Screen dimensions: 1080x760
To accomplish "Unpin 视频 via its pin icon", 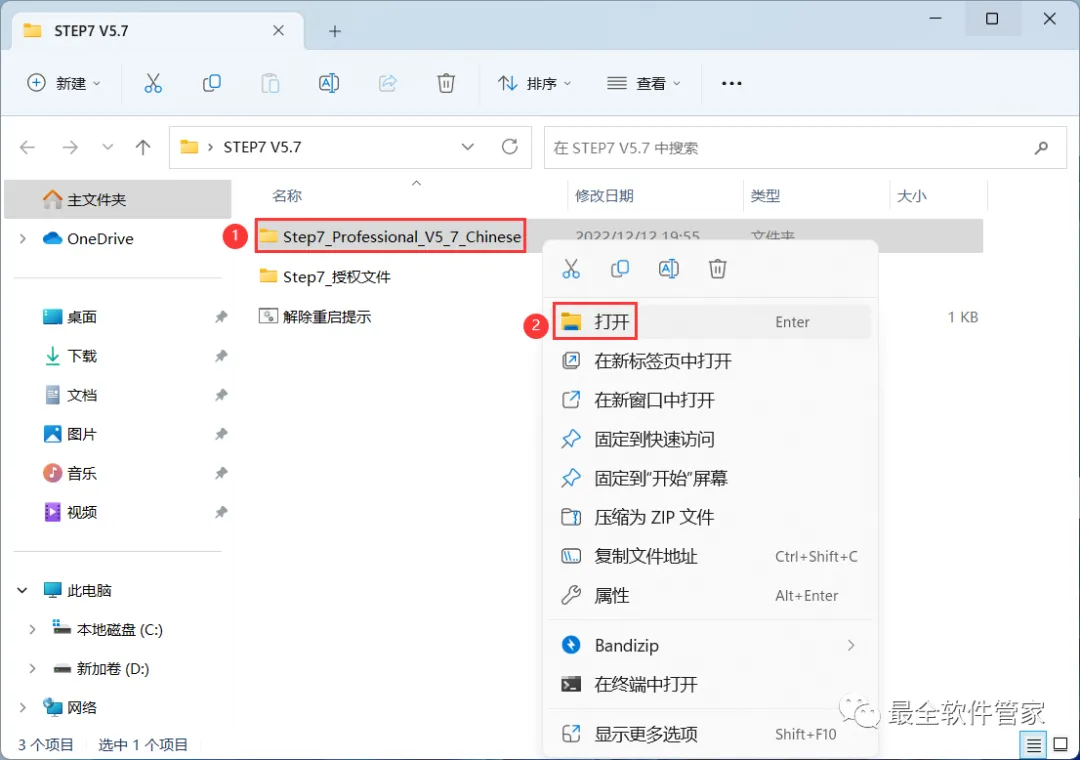I will [221, 513].
